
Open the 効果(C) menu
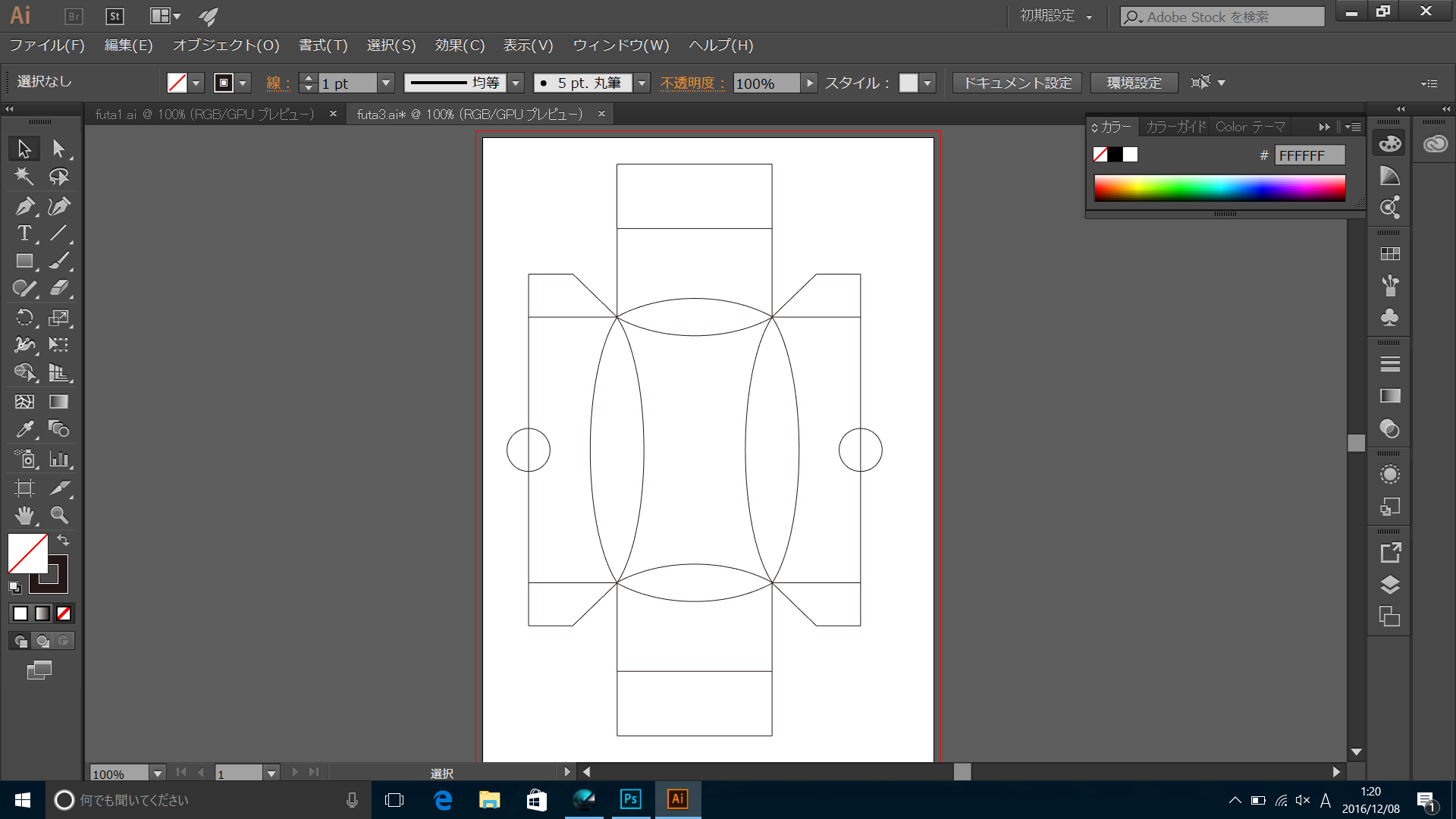[x=460, y=45]
